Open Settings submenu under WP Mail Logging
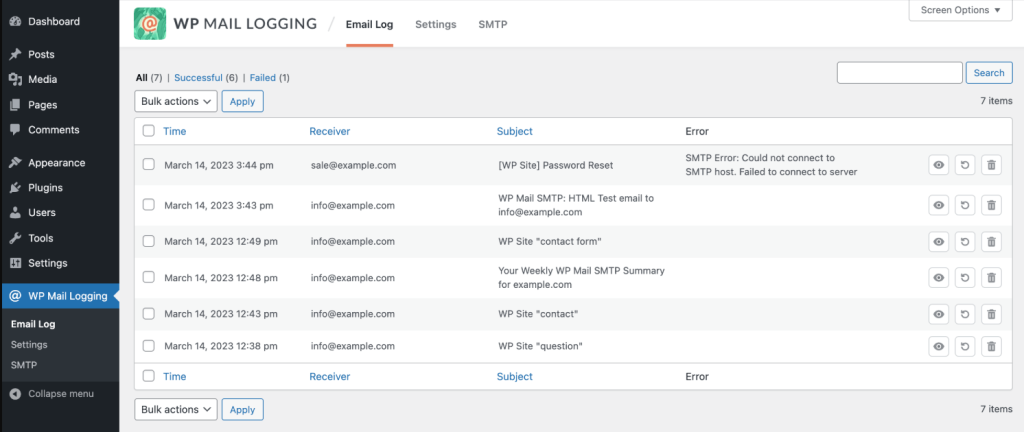1024x432 pixels. [29, 345]
